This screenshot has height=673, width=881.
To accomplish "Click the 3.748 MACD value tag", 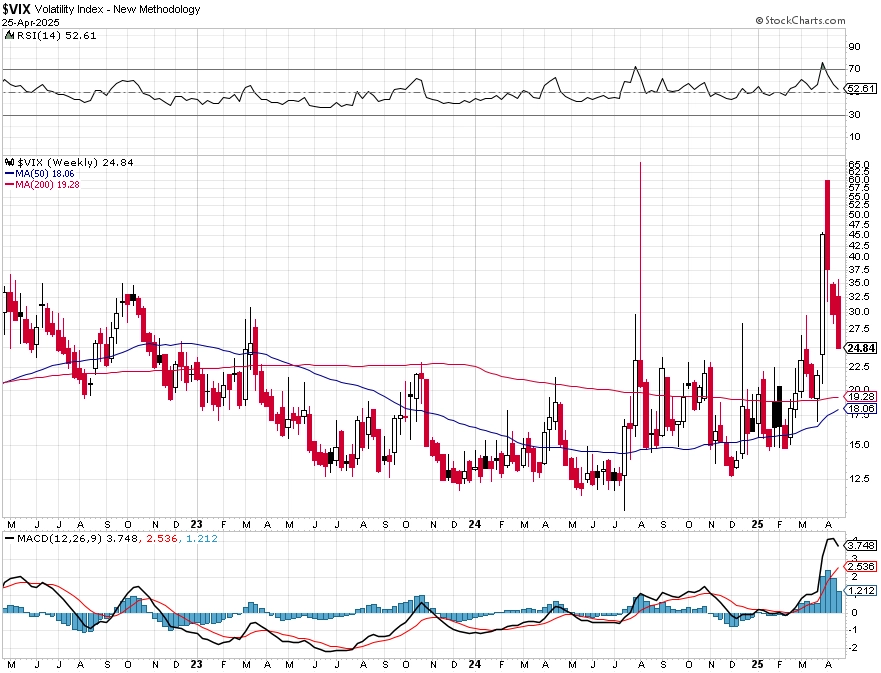I will [x=861, y=545].
